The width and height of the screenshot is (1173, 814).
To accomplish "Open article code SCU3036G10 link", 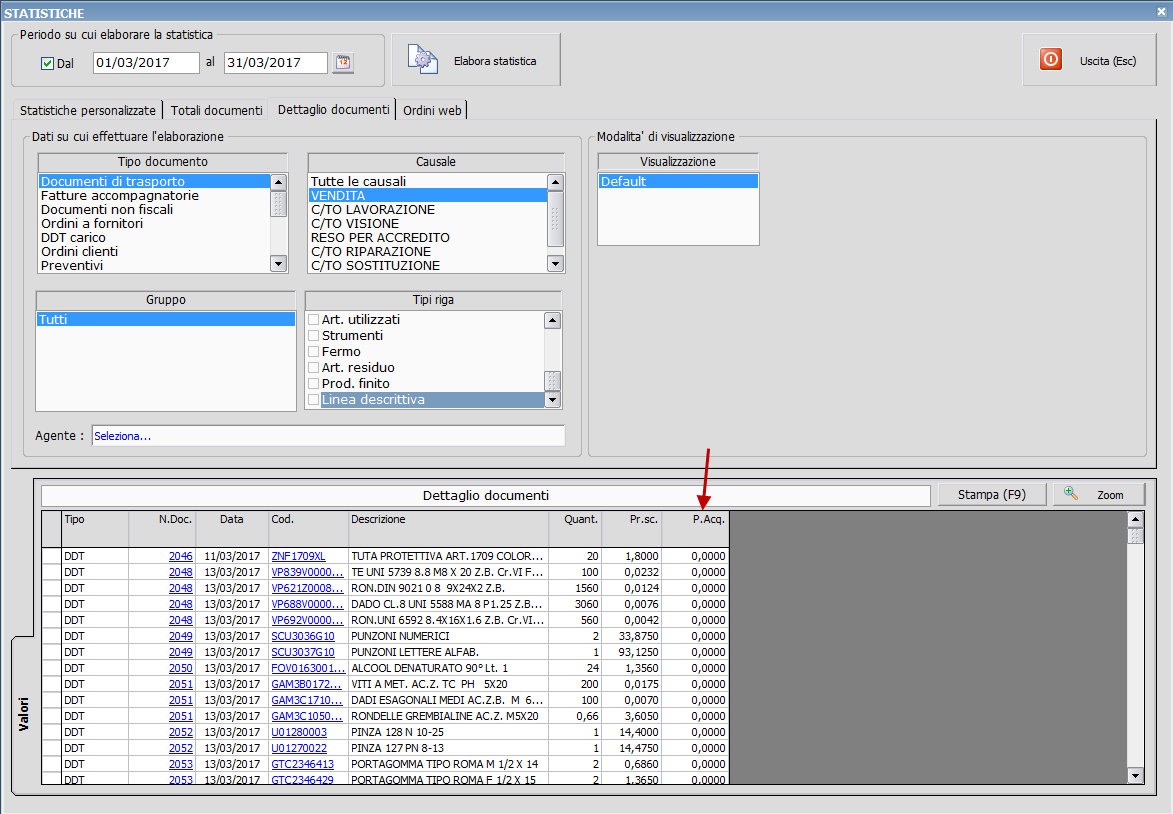I will [303, 636].
